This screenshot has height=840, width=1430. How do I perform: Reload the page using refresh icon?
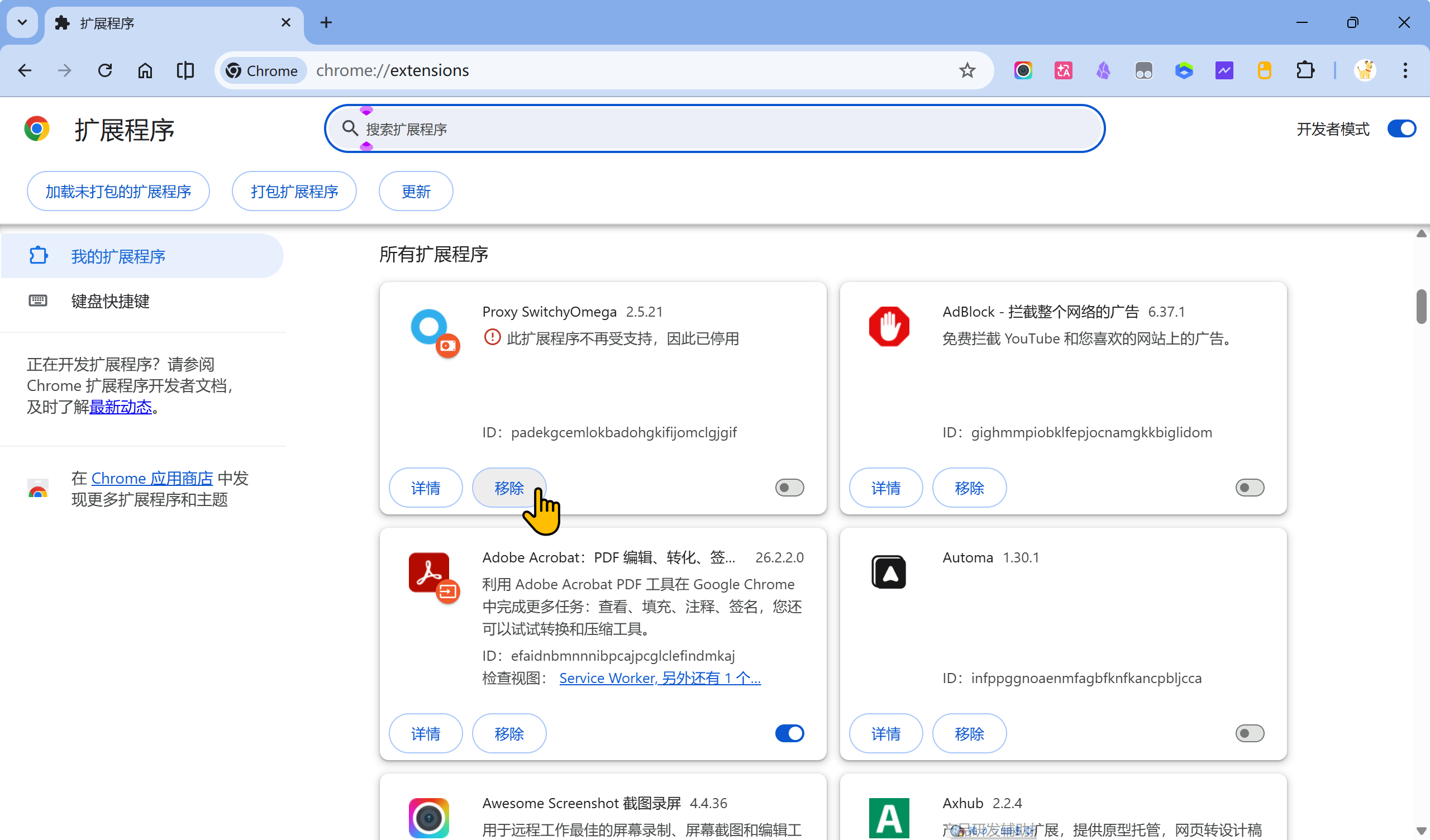(x=105, y=70)
